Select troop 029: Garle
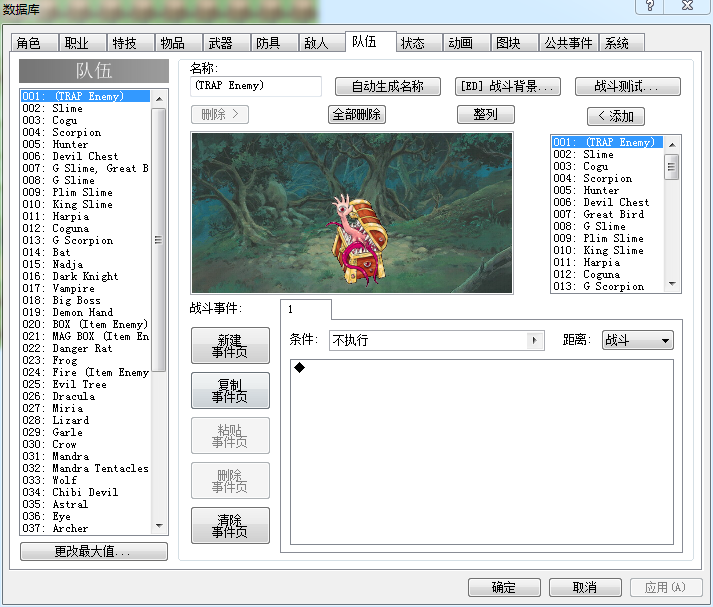Viewport: 713px width, 607px height. click(85, 432)
